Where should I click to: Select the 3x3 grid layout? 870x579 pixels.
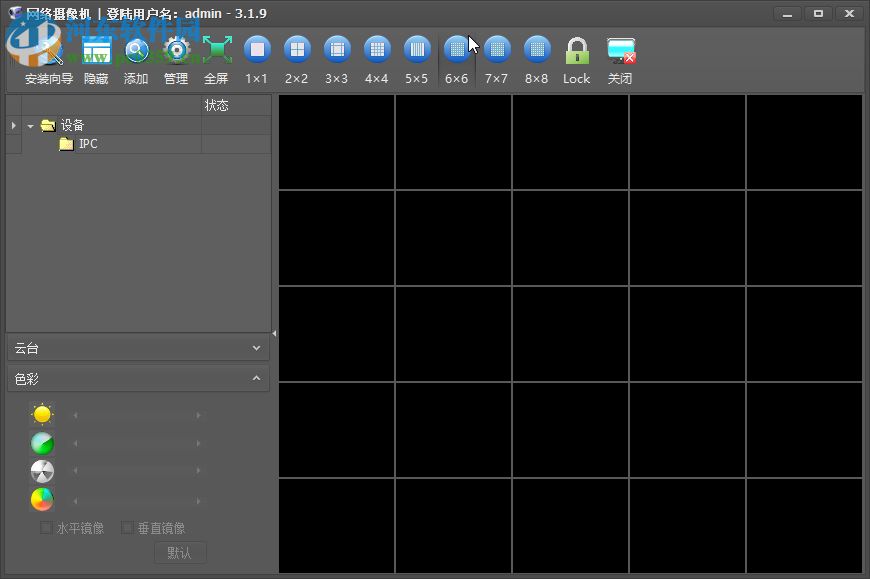tap(337, 50)
